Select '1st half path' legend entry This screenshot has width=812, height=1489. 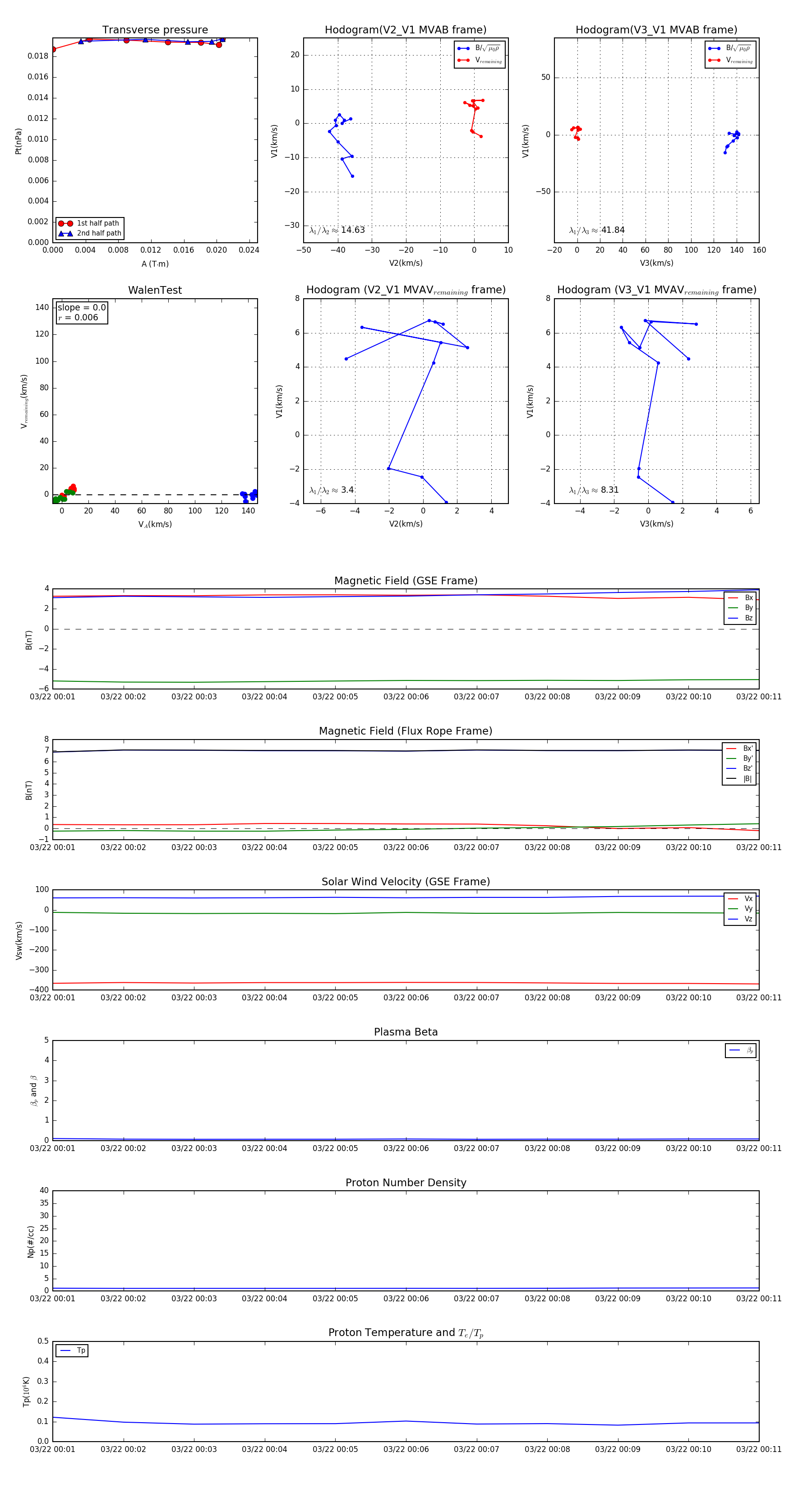tap(90, 223)
